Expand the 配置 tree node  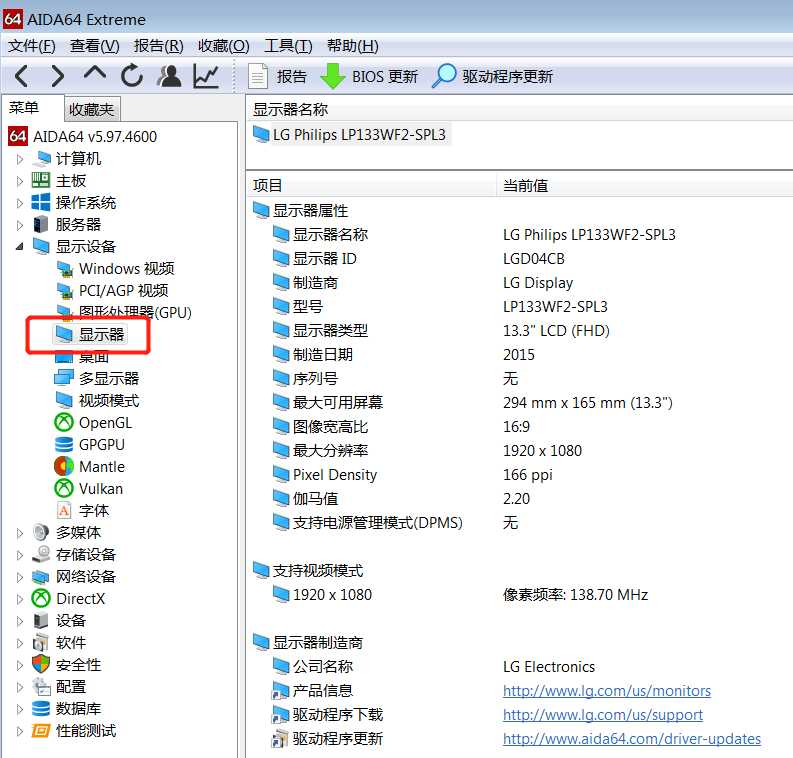pos(20,687)
